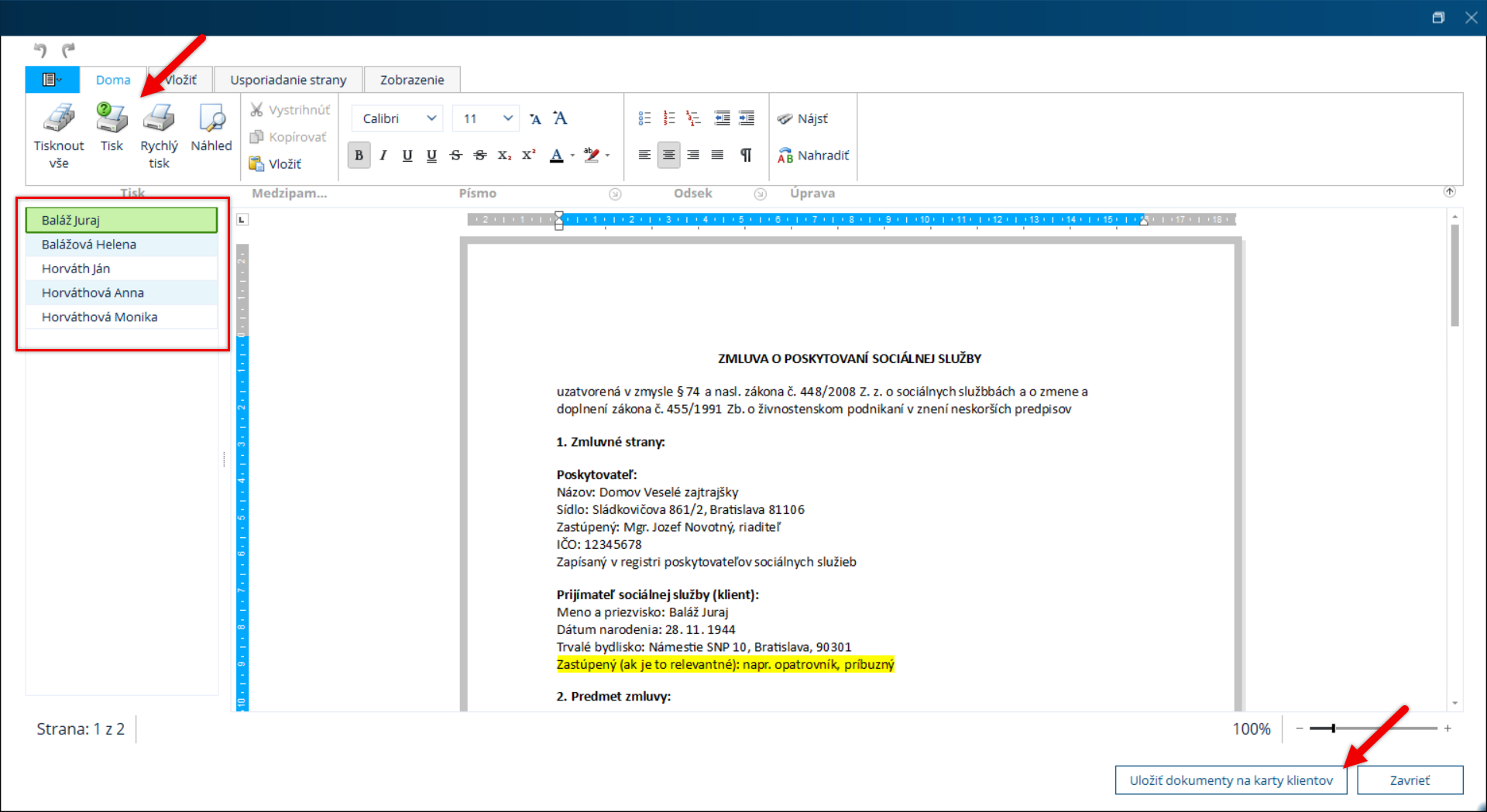This screenshot has height=812, width=1487.
Task: Toggle bold formatting
Action: pos(359,155)
